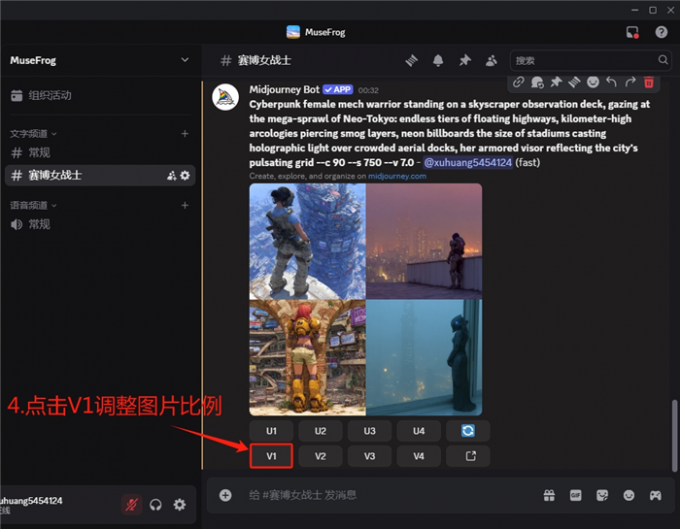Open the emoji picker in message box
The width and height of the screenshot is (680, 529).
[628, 495]
